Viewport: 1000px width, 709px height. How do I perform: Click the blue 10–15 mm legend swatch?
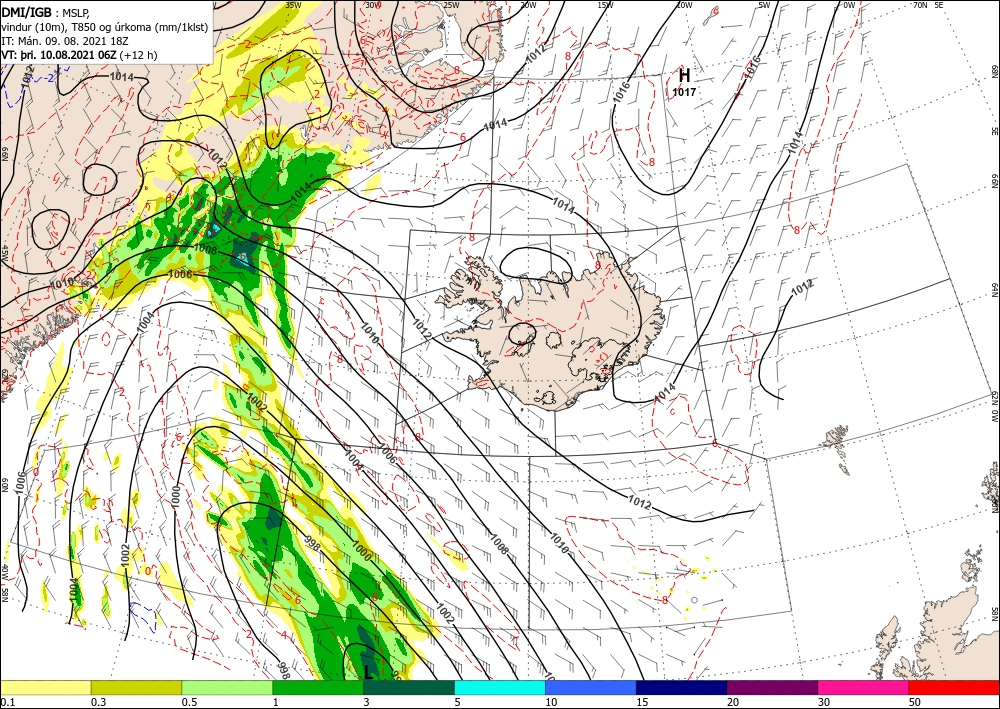point(591,687)
